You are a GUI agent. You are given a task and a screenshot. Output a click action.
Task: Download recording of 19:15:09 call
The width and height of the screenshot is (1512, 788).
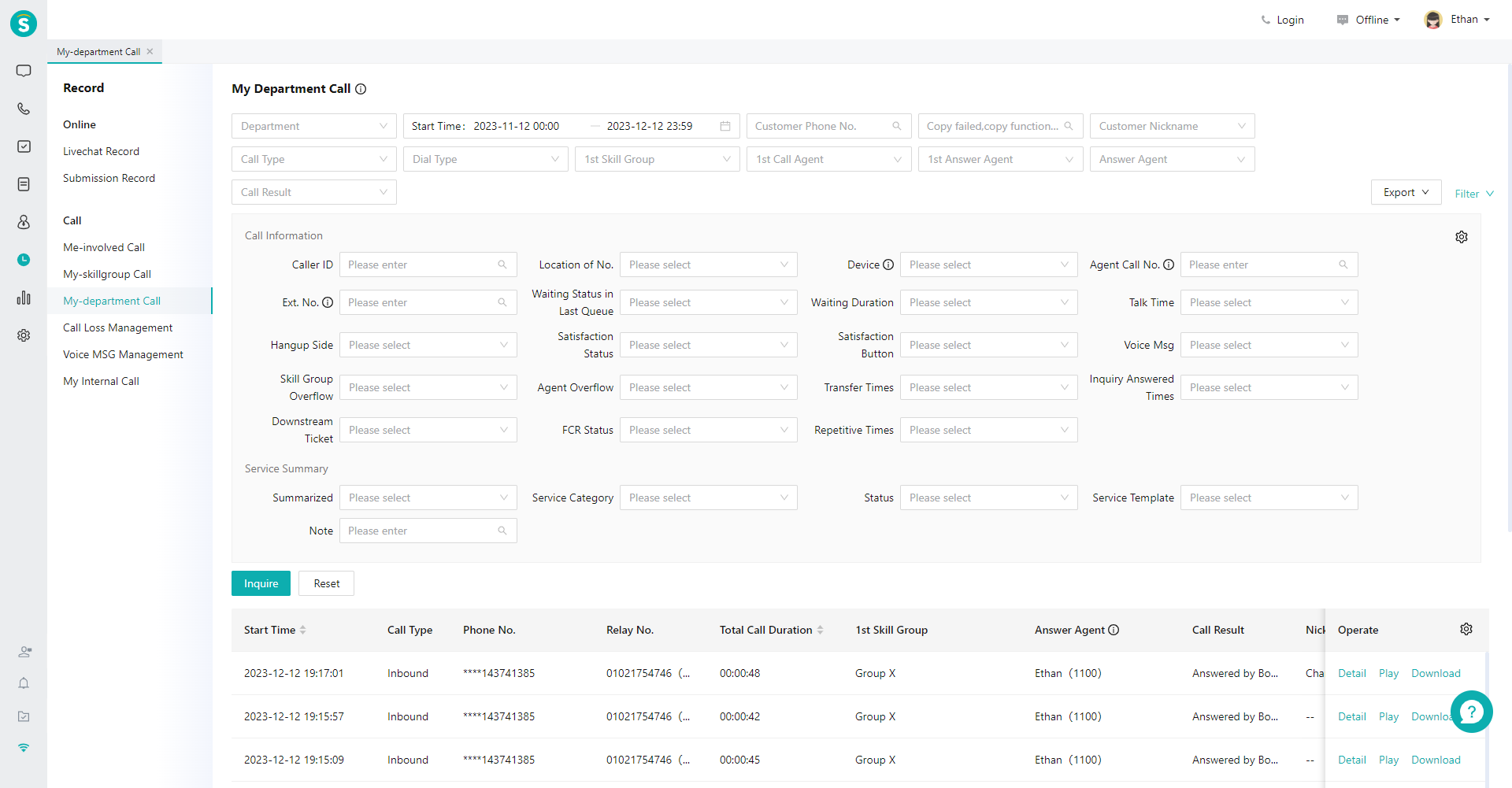[x=1436, y=760]
